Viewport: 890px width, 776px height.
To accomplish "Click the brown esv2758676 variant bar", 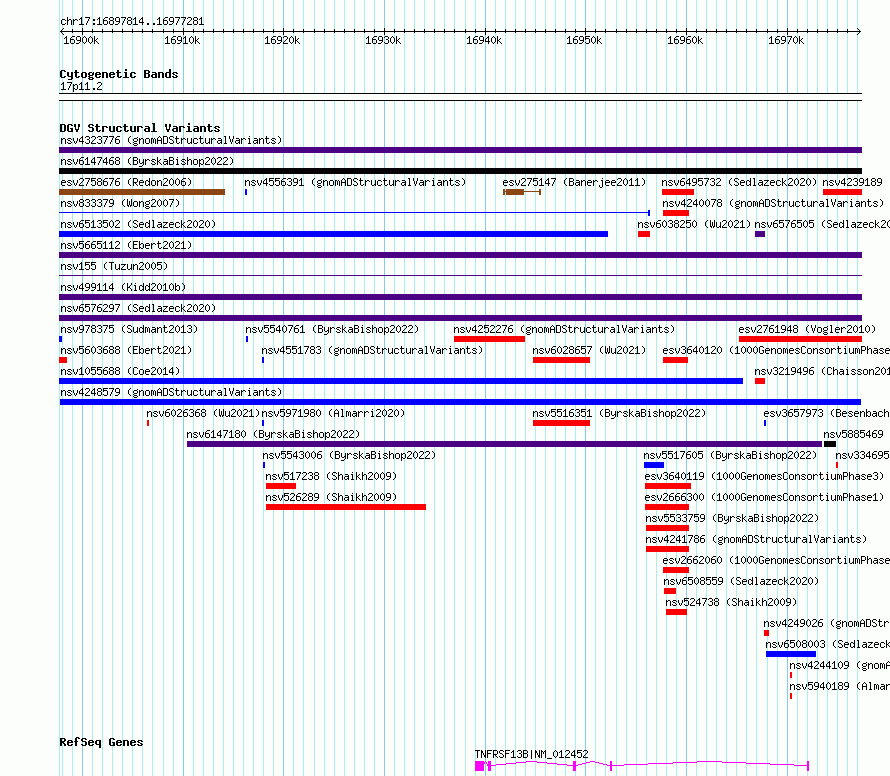I will pyautogui.click(x=142, y=192).
